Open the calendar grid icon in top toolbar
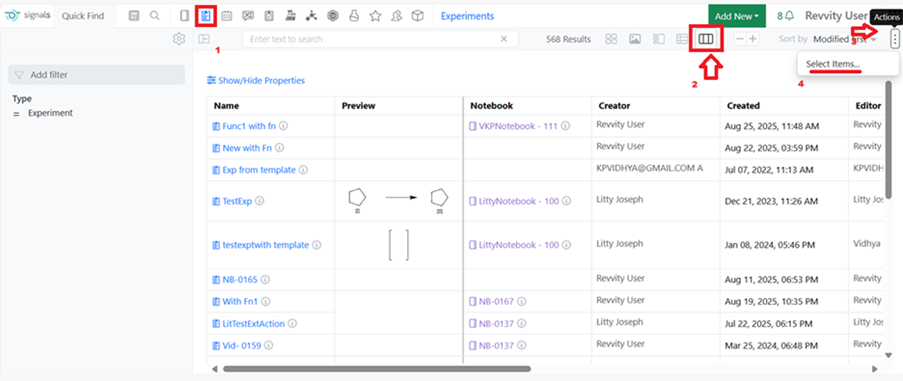The image size is (903, 381). [x=227, y=16]
